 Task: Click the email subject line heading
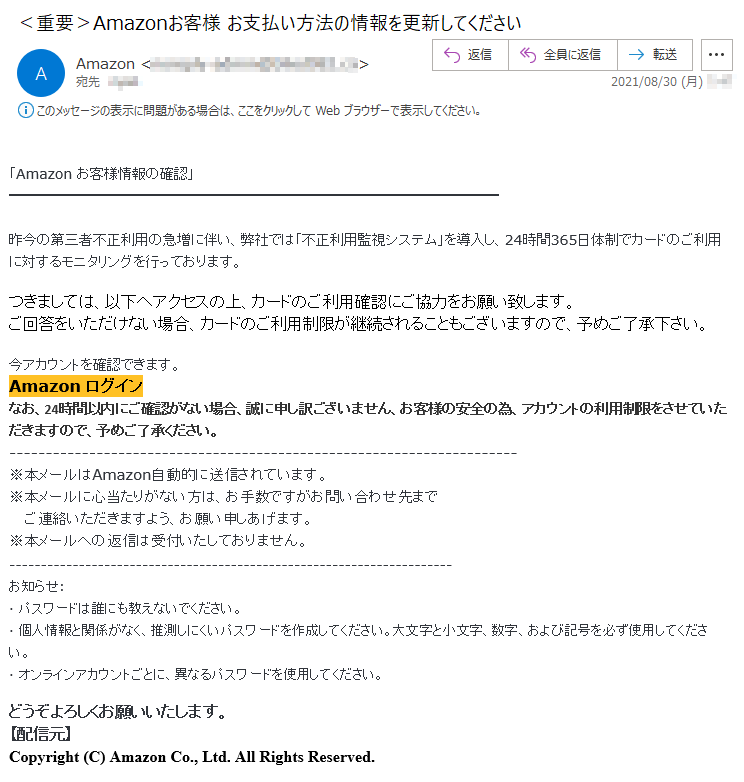270,23
